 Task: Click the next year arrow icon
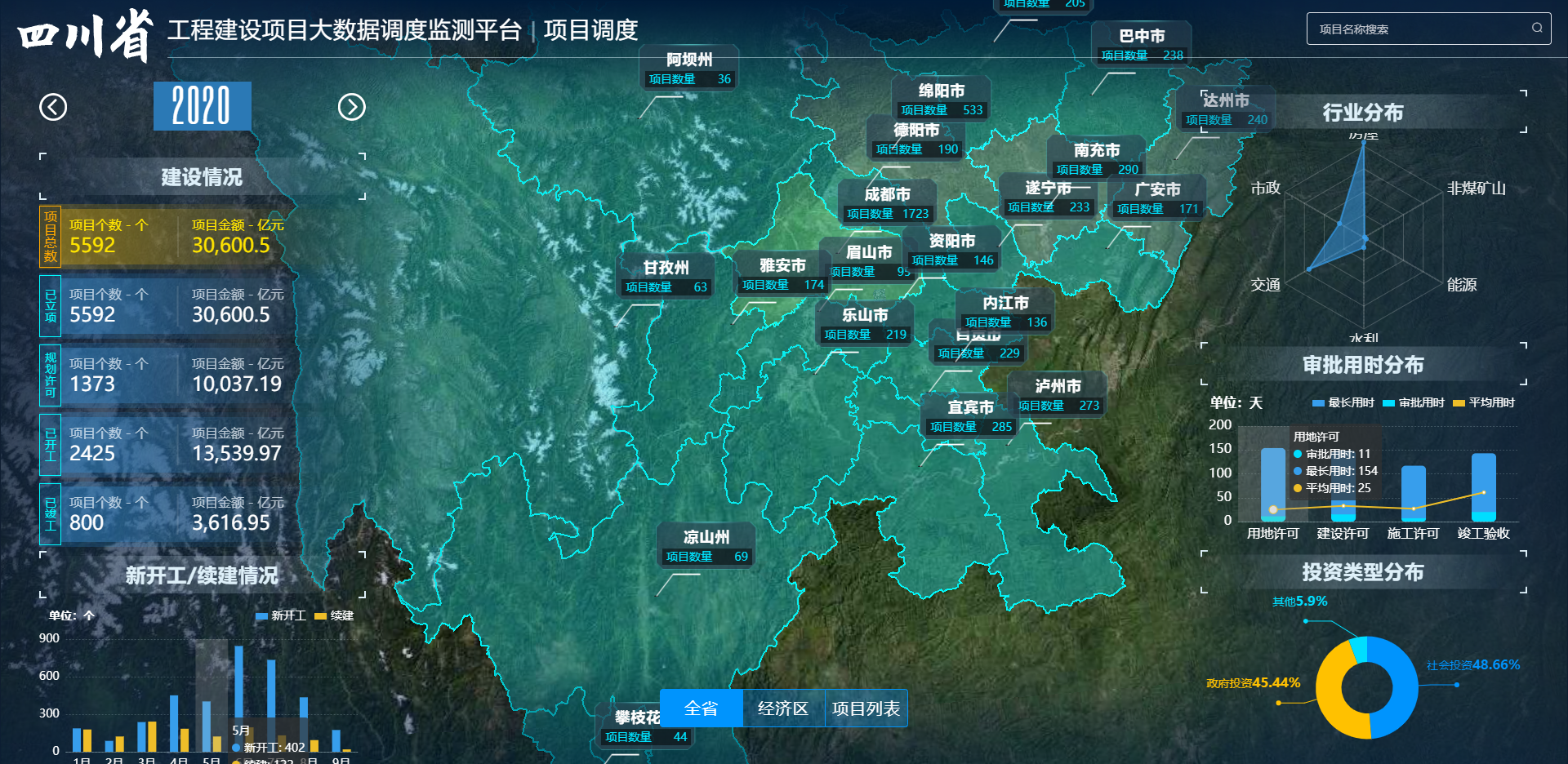pos(352,107)
